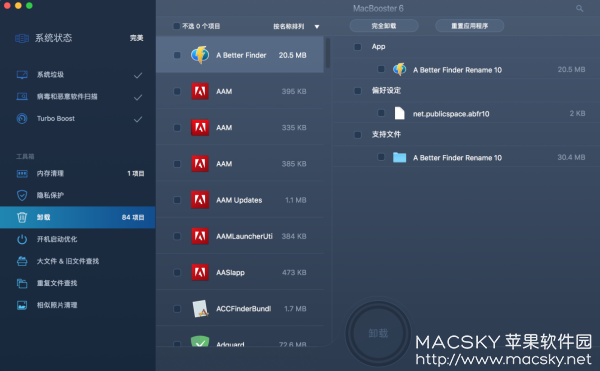
Task: Tick the checkbox for AAM Updates
Action: 177,200
